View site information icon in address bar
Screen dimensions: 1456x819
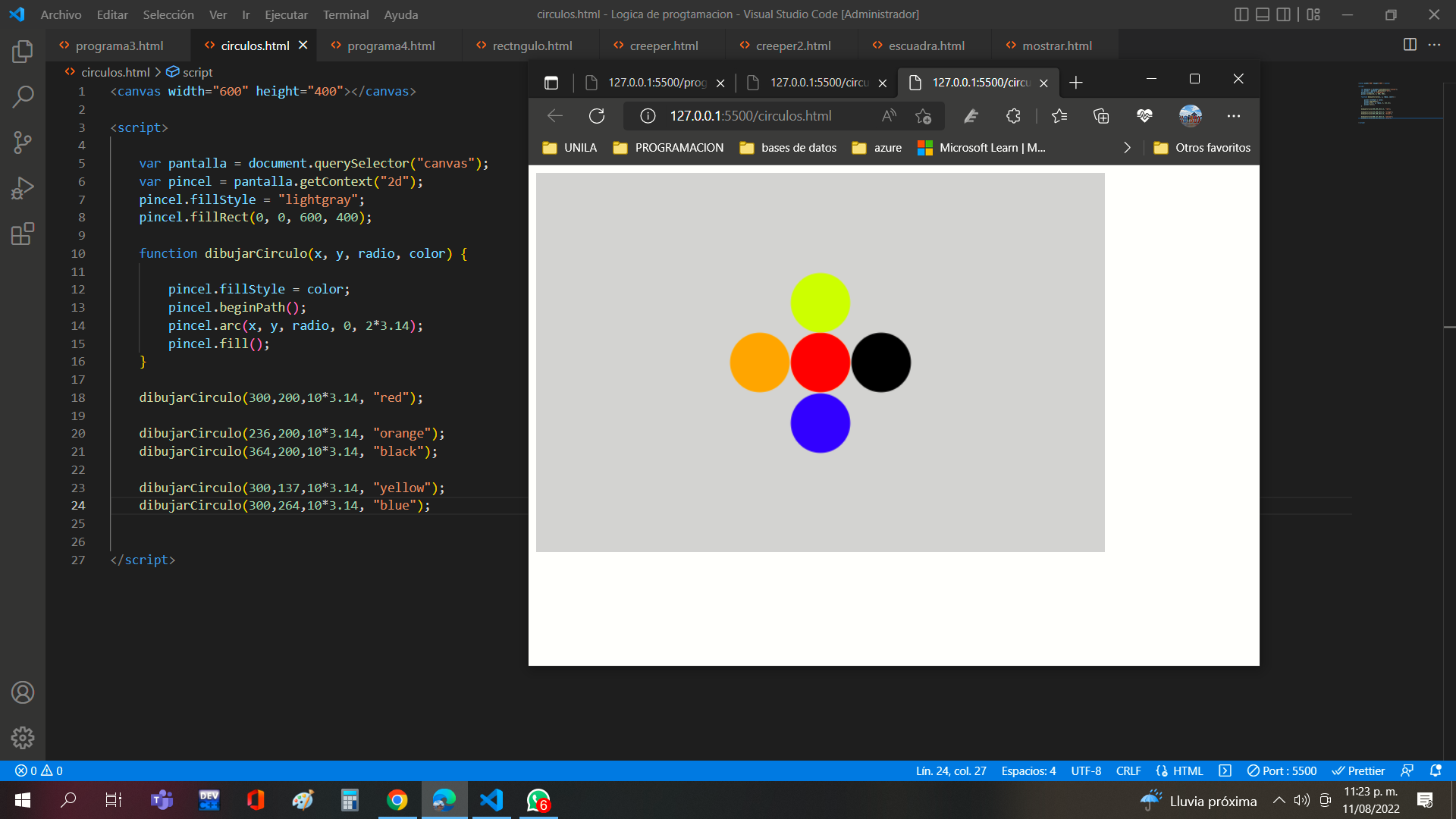point(648,116)
